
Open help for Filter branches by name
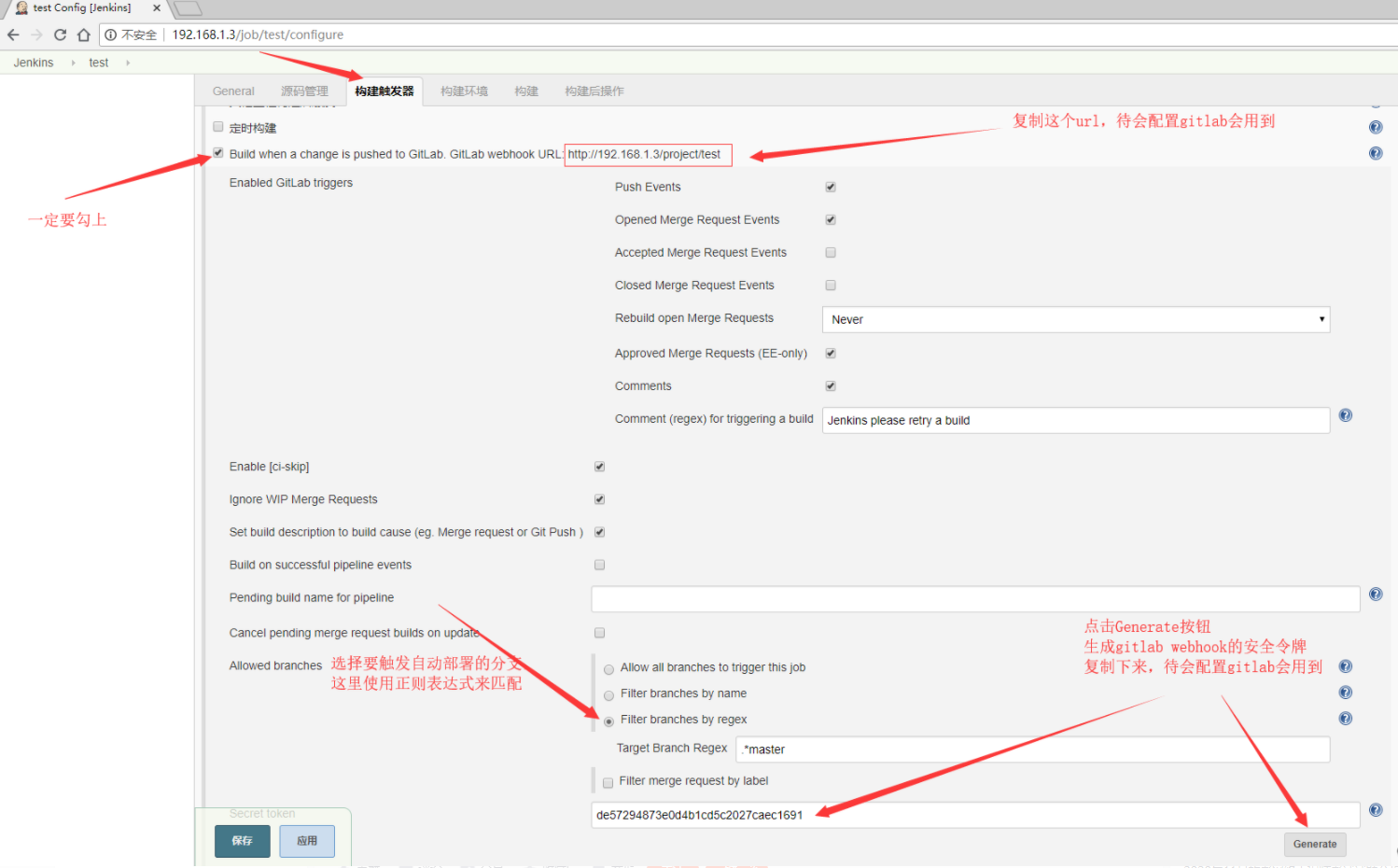tap(1346, 693)
